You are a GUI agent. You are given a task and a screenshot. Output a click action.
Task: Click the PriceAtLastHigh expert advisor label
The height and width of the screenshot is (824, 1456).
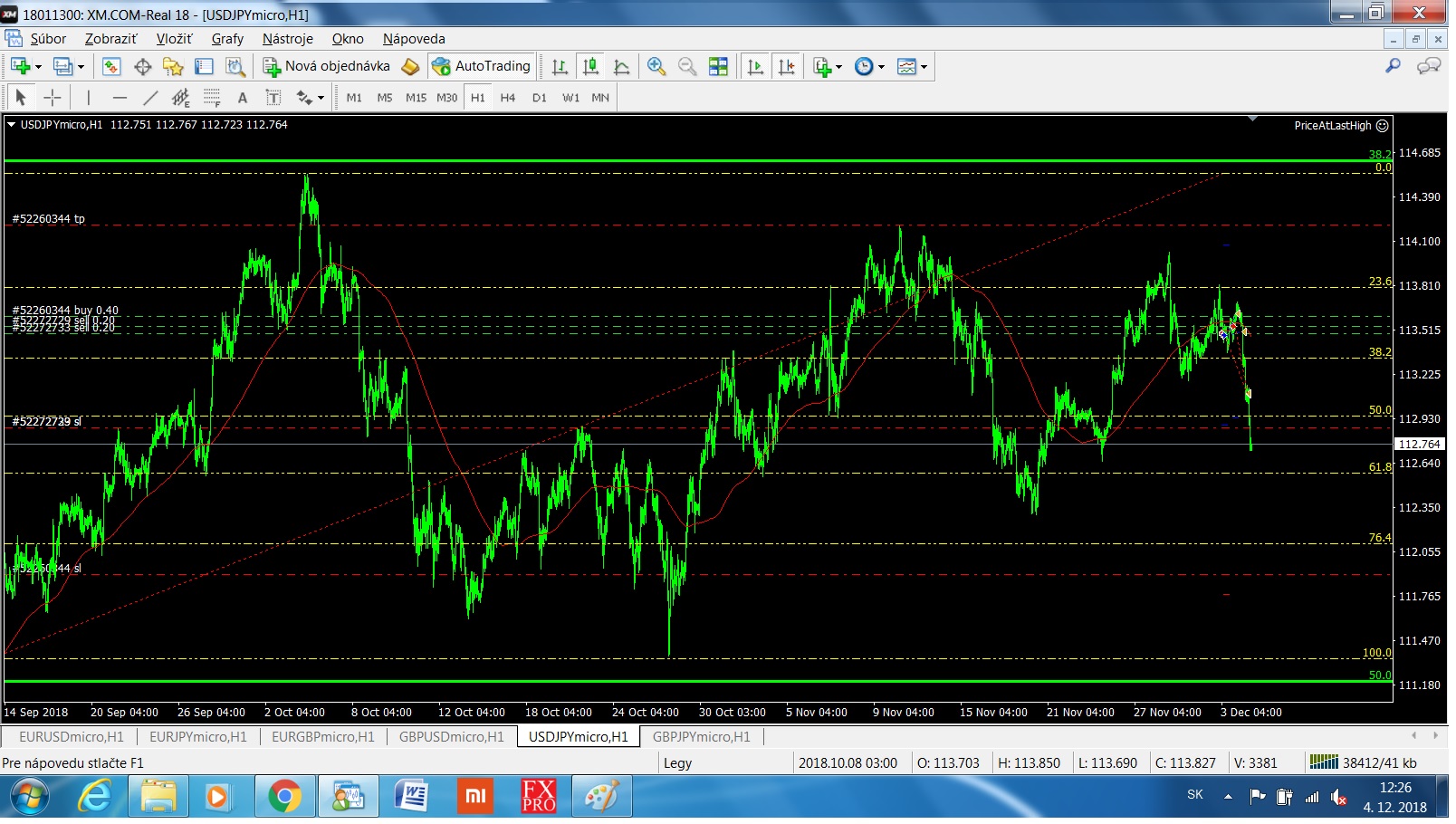[1332, 126]
